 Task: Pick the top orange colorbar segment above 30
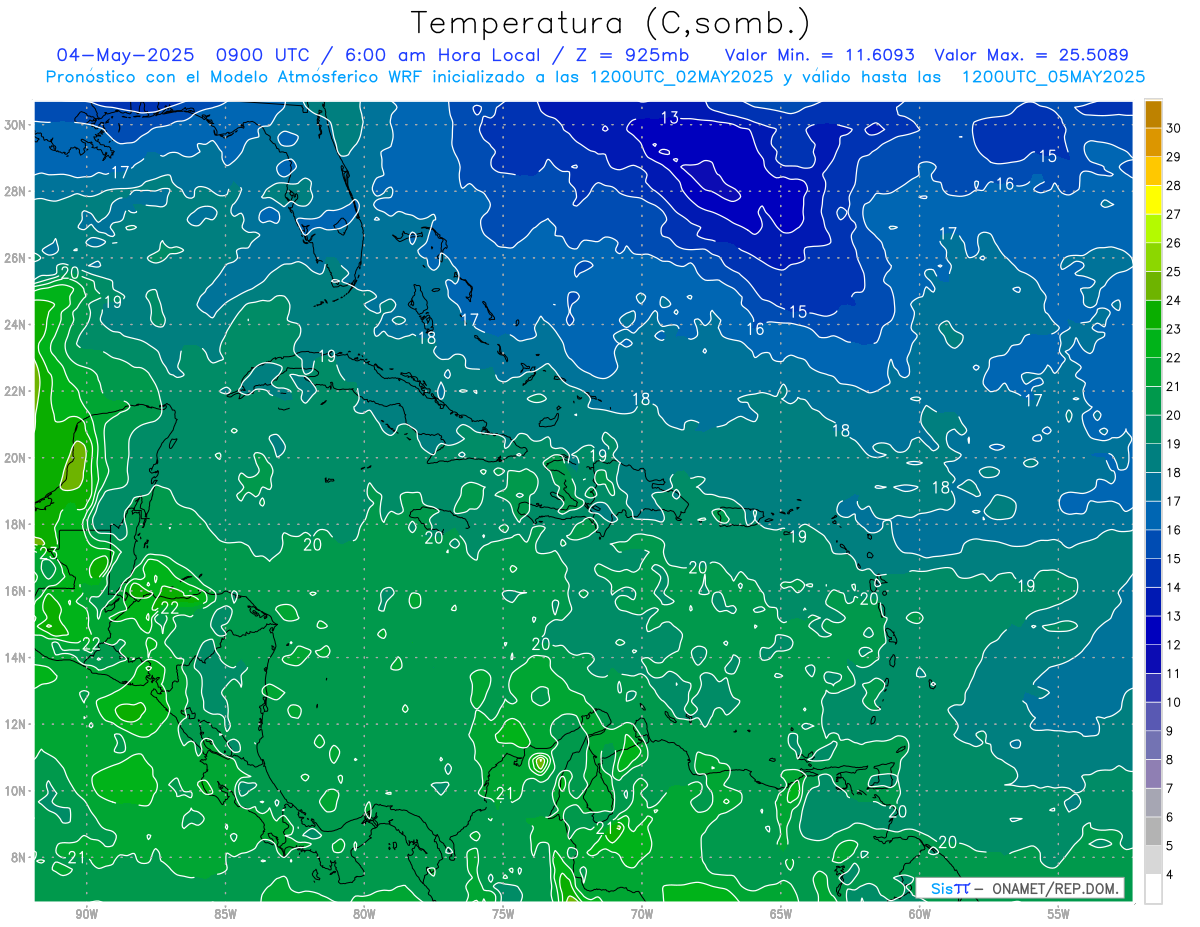coord(1153,114)
